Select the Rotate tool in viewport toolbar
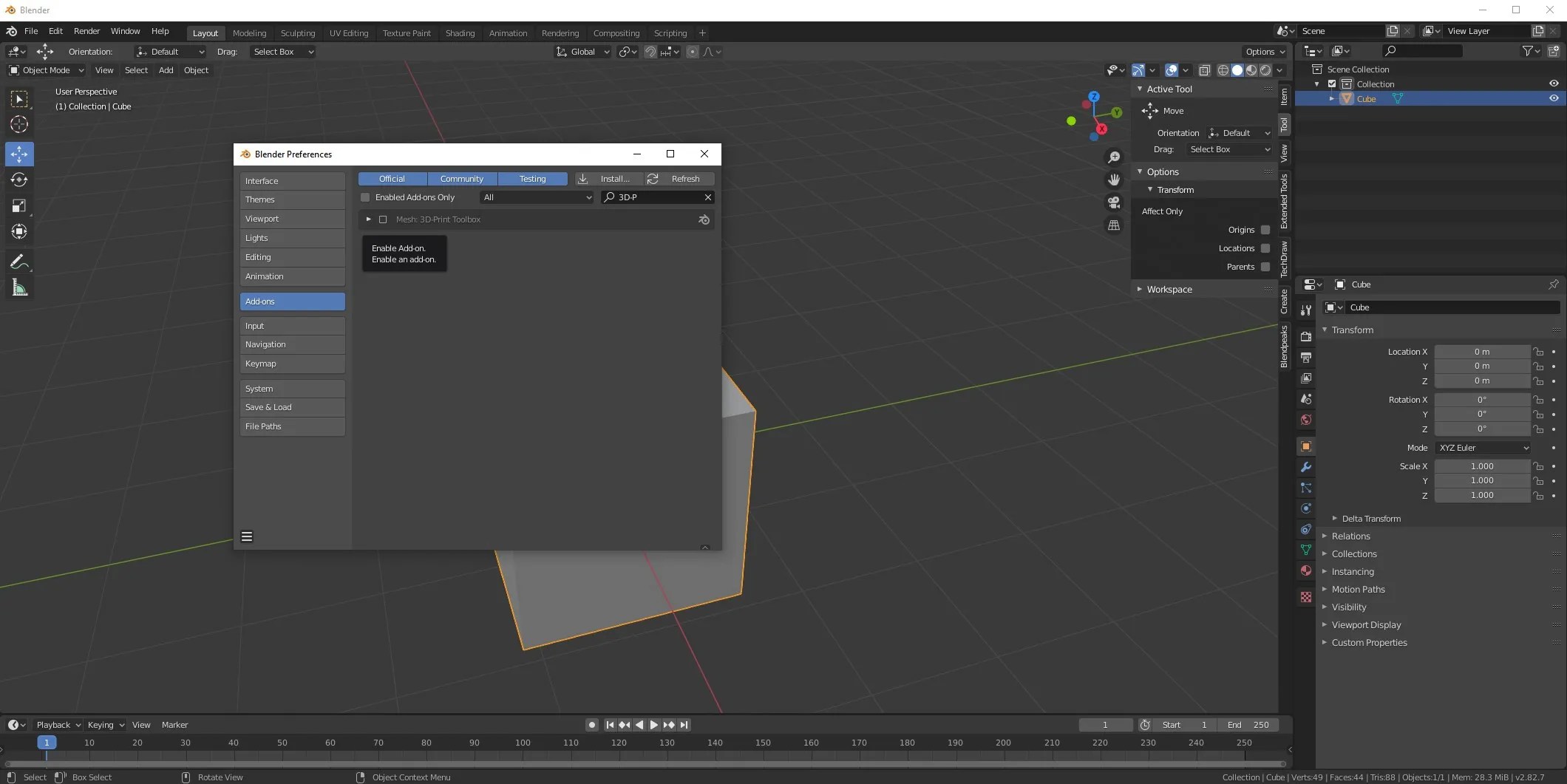The width and height of the screenshot is (1567, 784). [19, 180]
